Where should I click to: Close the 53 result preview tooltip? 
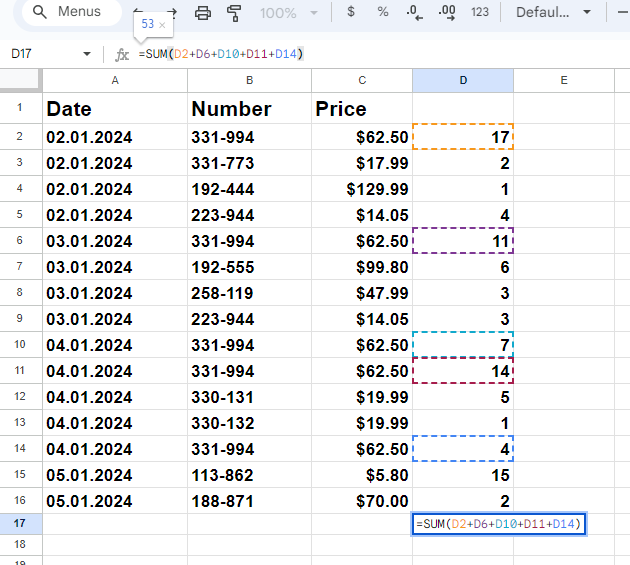pyautogui.click(x=162, y=25)
